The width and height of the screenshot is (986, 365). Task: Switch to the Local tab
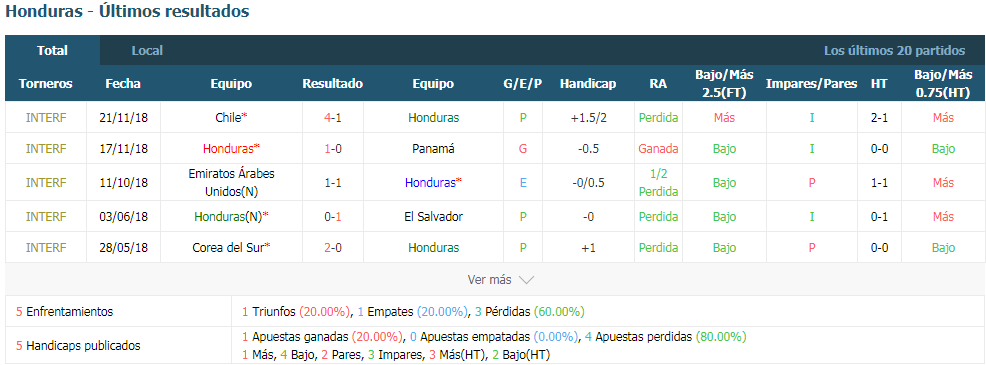point(147,50)
